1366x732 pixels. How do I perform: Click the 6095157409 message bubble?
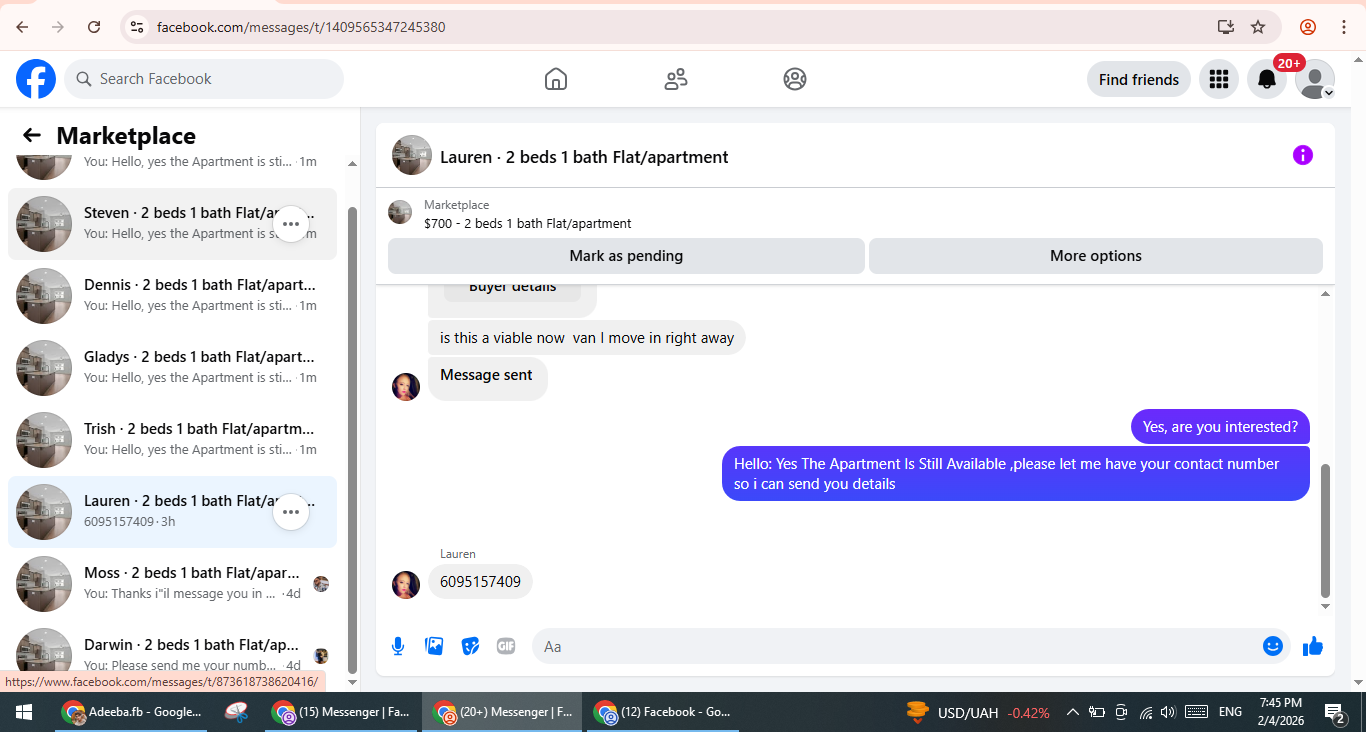[480, 582]
